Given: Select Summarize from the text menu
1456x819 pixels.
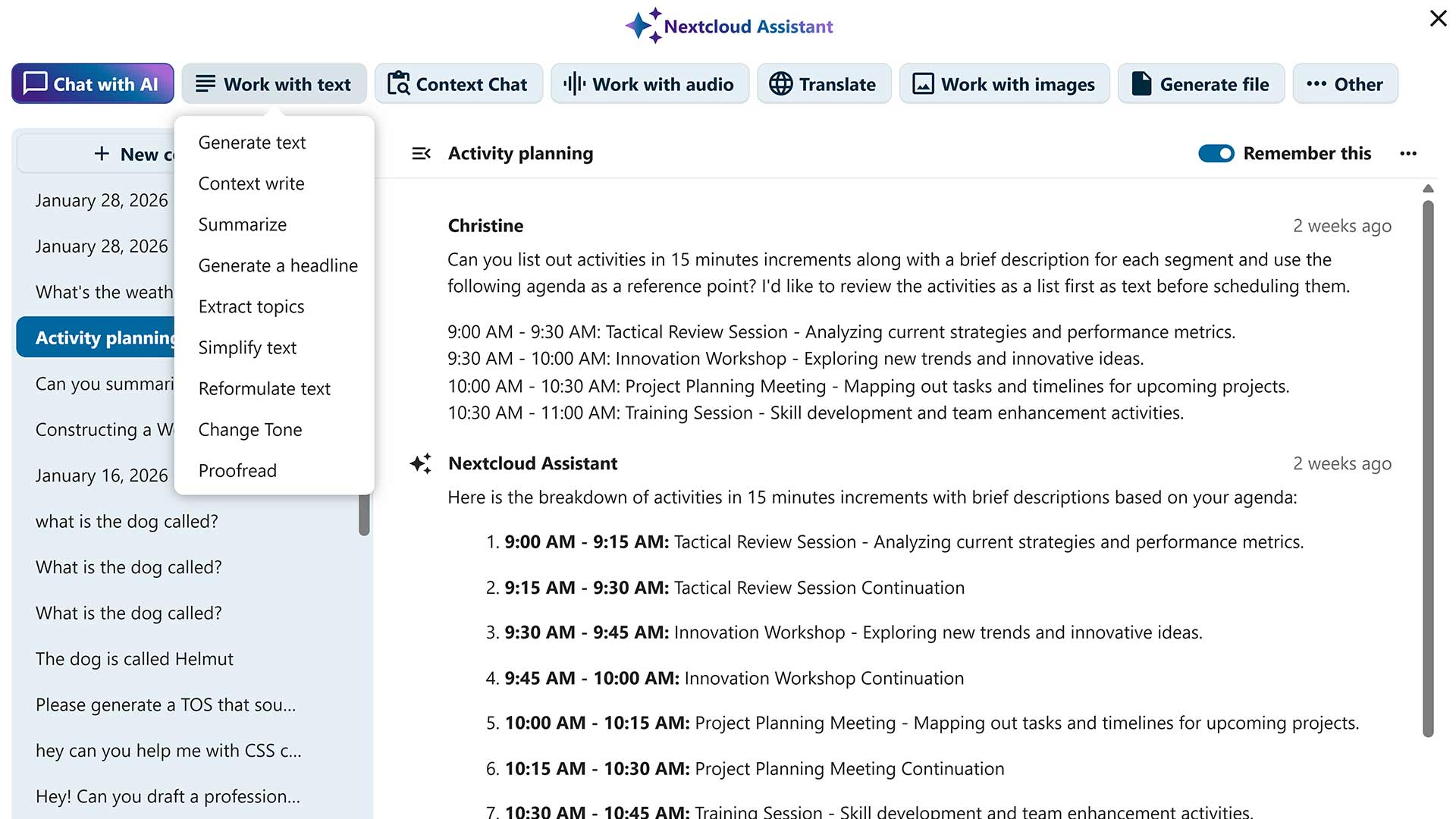Looking at the screenshot, I should tap(242, 224).
